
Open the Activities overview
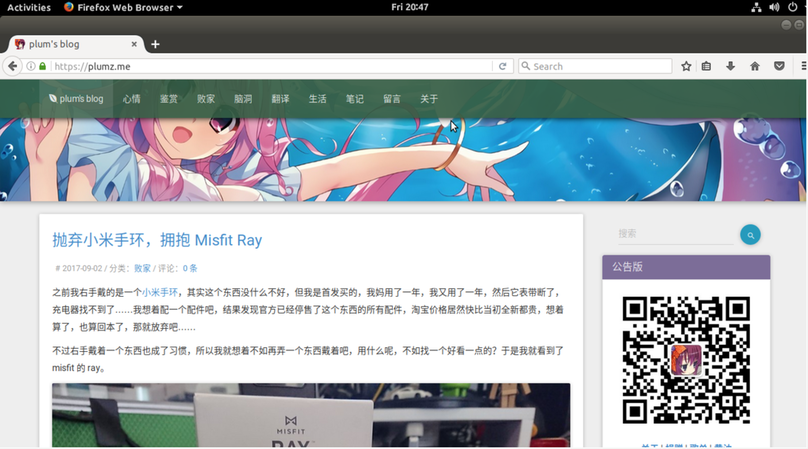click(29, 7)
